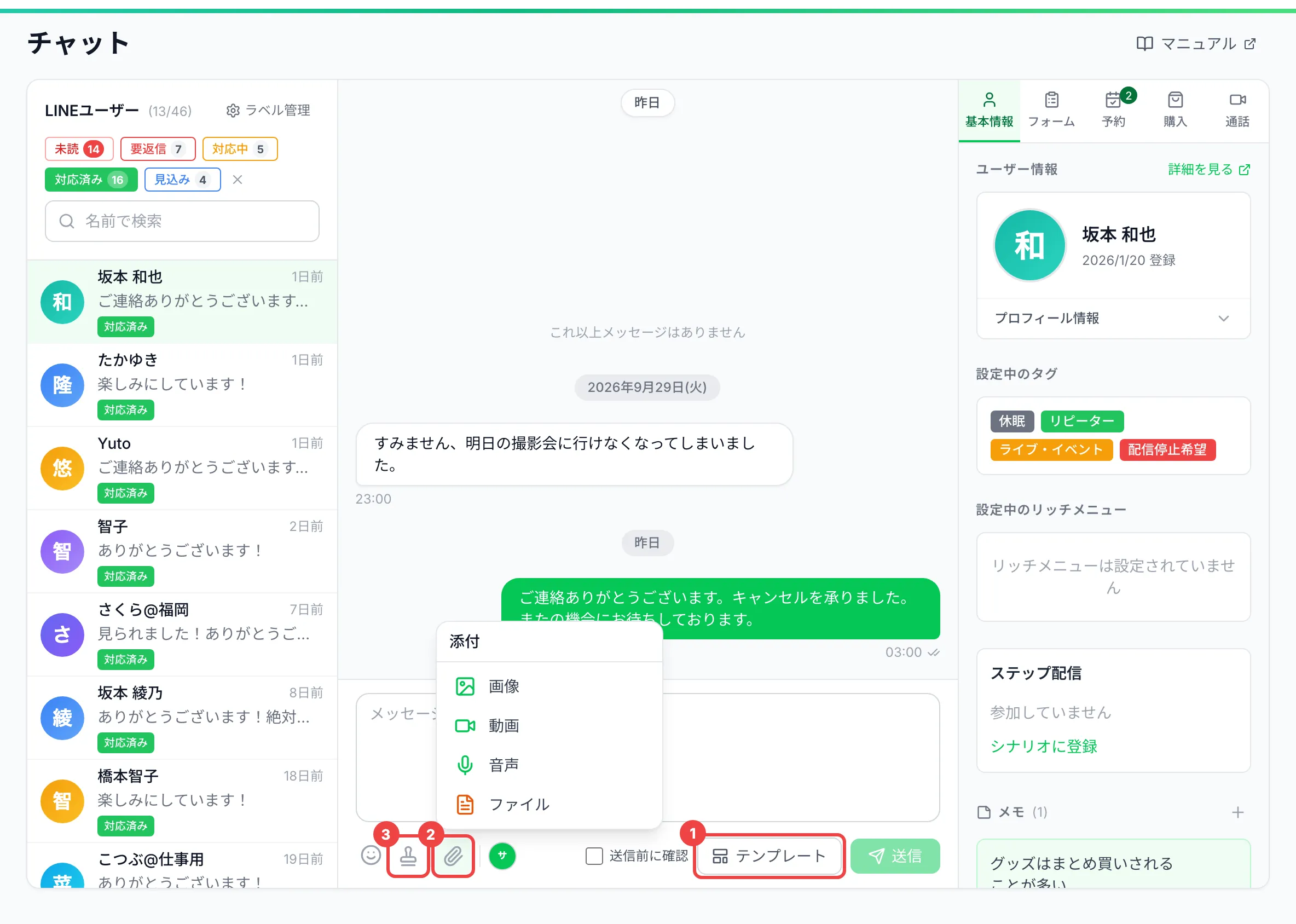Click the received message about 撮影会

574,453
